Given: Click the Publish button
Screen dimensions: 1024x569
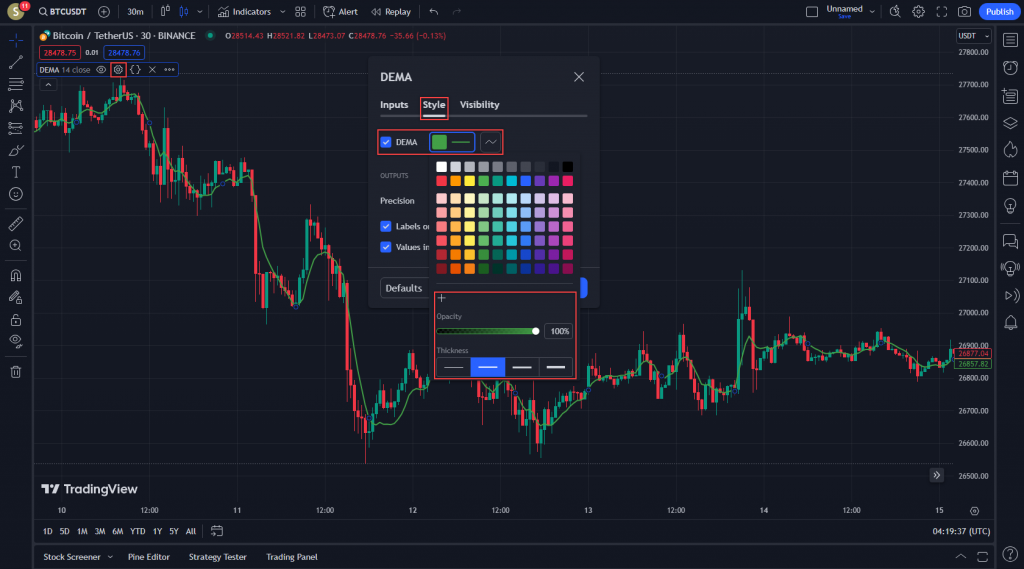Looking at the screenshot, I should (999, 12).
